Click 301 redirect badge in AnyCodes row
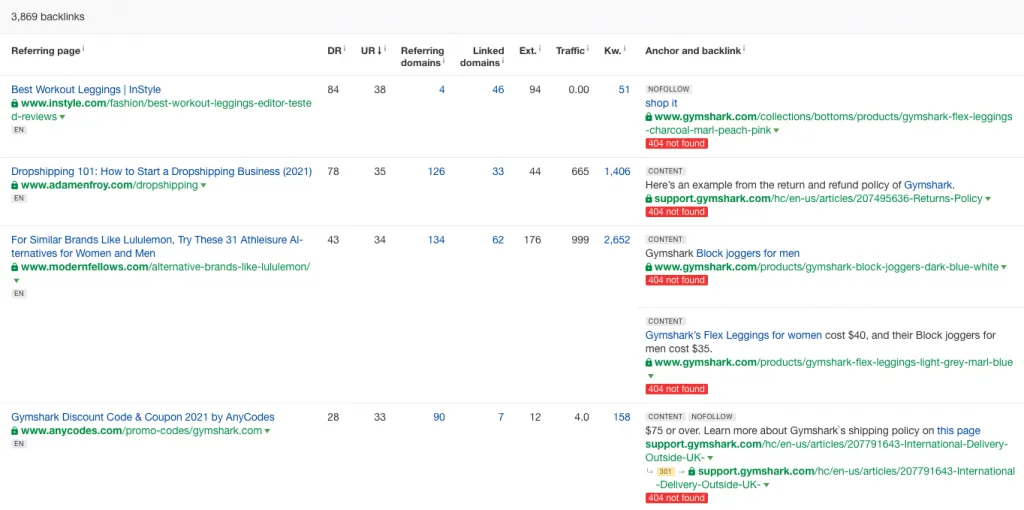 (665, 471)
